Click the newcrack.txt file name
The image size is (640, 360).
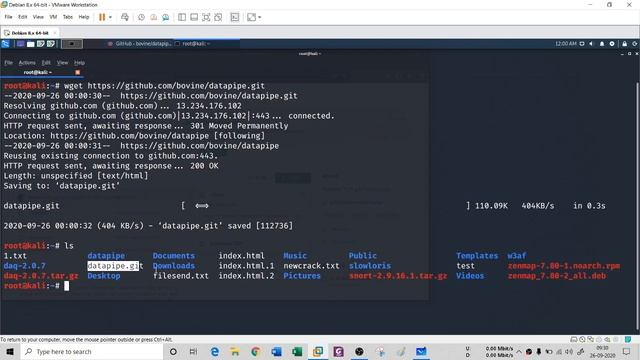pos(311,266)
